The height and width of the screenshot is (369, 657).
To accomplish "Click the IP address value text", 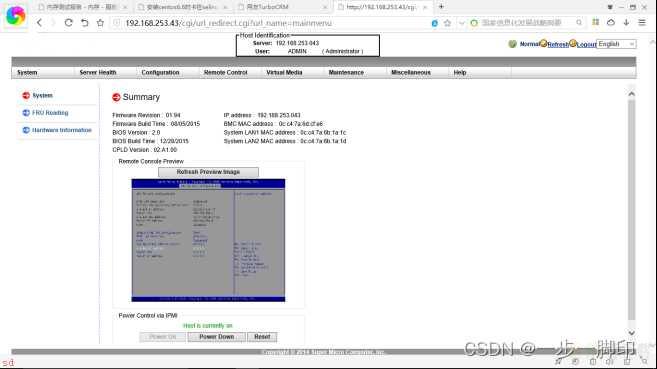I will click(279, 115).
